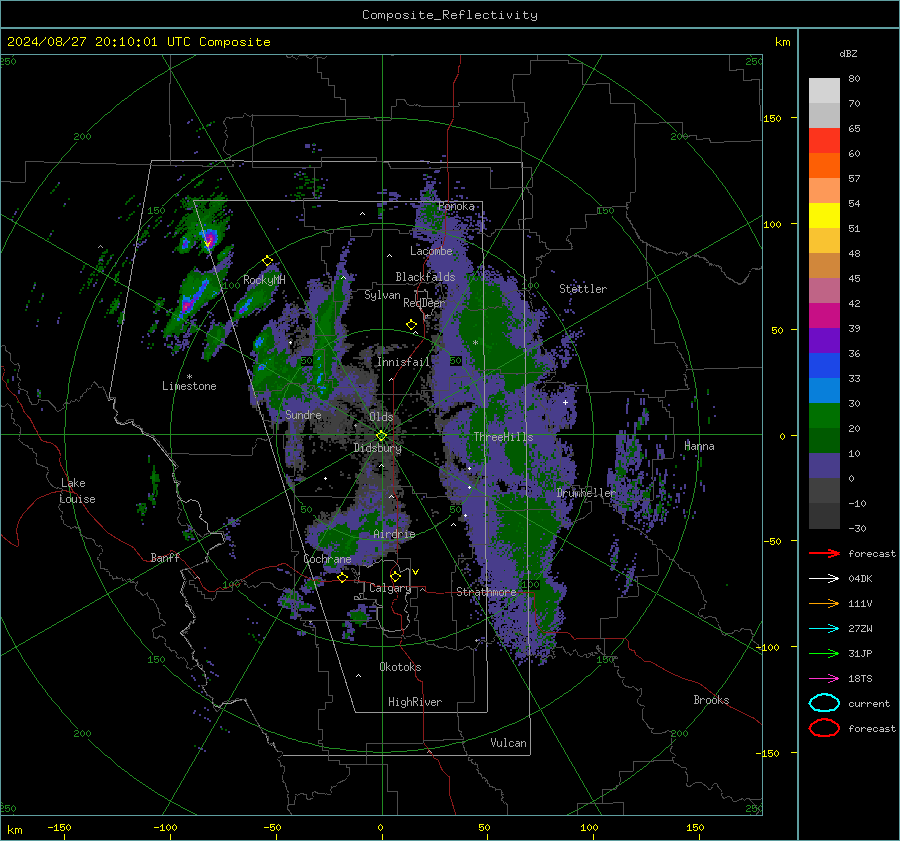Screen dimensions: 900x841
Task: Click the 18TS legend label
Action: [860, 679]
